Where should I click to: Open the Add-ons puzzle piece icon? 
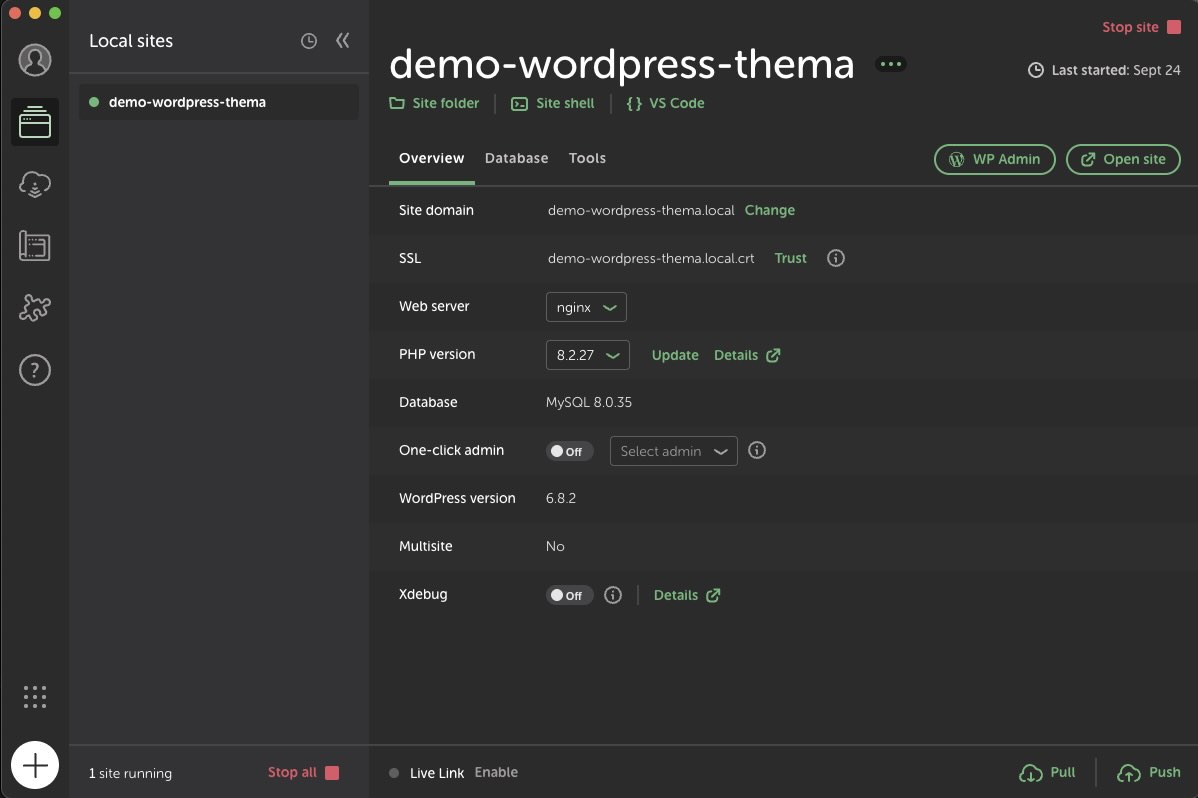point(35,308)
